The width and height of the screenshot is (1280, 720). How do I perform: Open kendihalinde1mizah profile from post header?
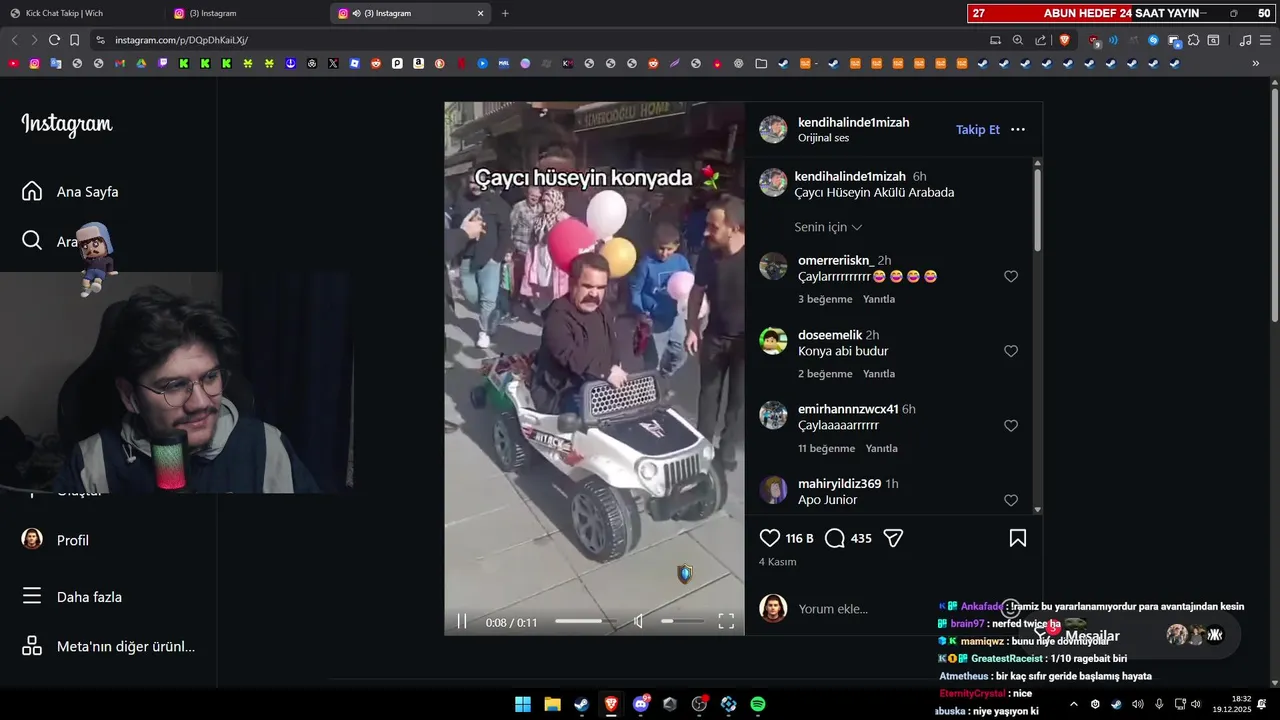(x=853, y=122)
